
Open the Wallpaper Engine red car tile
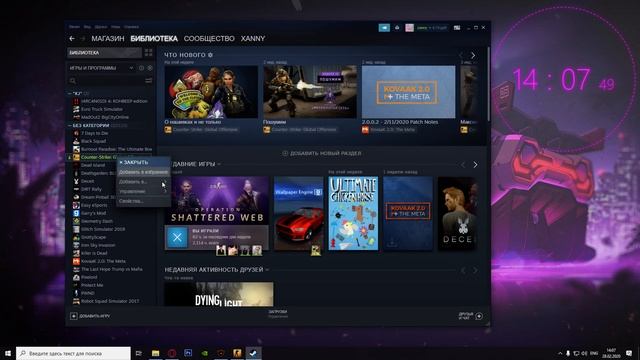tap(299, 213)
